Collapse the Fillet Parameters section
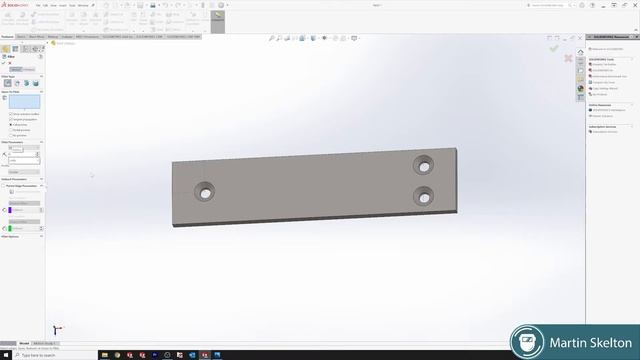 (41, 142)
